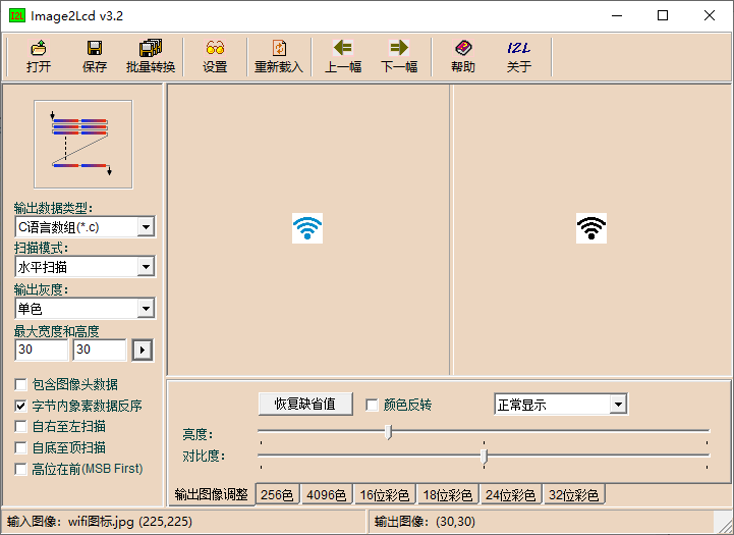Minimize the Image2Lcd window
The image size is (734, 535).
(x=617, y=15)
